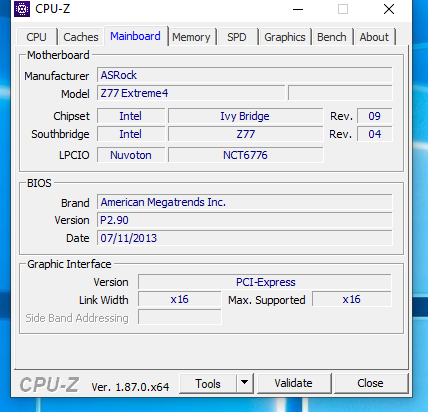Switch to the Memory tab

(x=191, y=37)
